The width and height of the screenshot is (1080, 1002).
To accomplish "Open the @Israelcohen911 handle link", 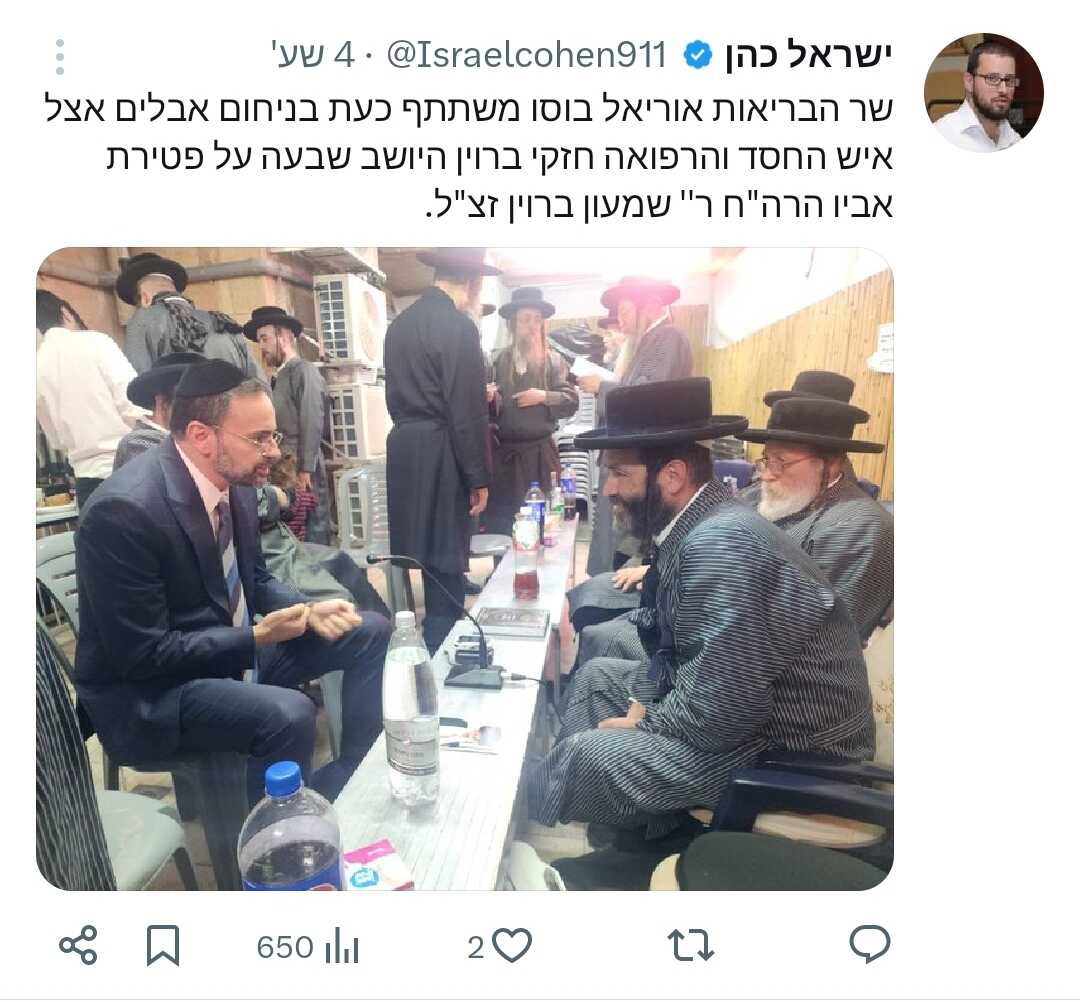I will [x=527, y=54].
